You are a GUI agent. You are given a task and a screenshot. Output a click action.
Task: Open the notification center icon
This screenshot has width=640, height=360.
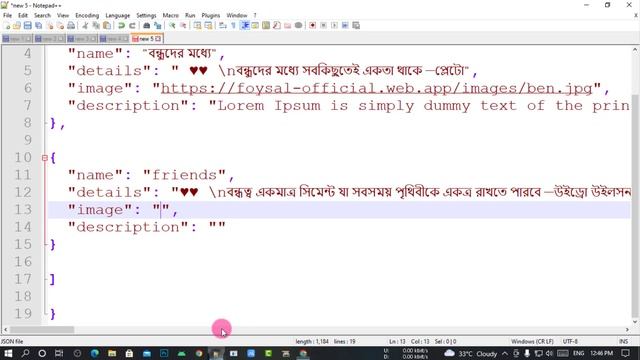point(626,353)
